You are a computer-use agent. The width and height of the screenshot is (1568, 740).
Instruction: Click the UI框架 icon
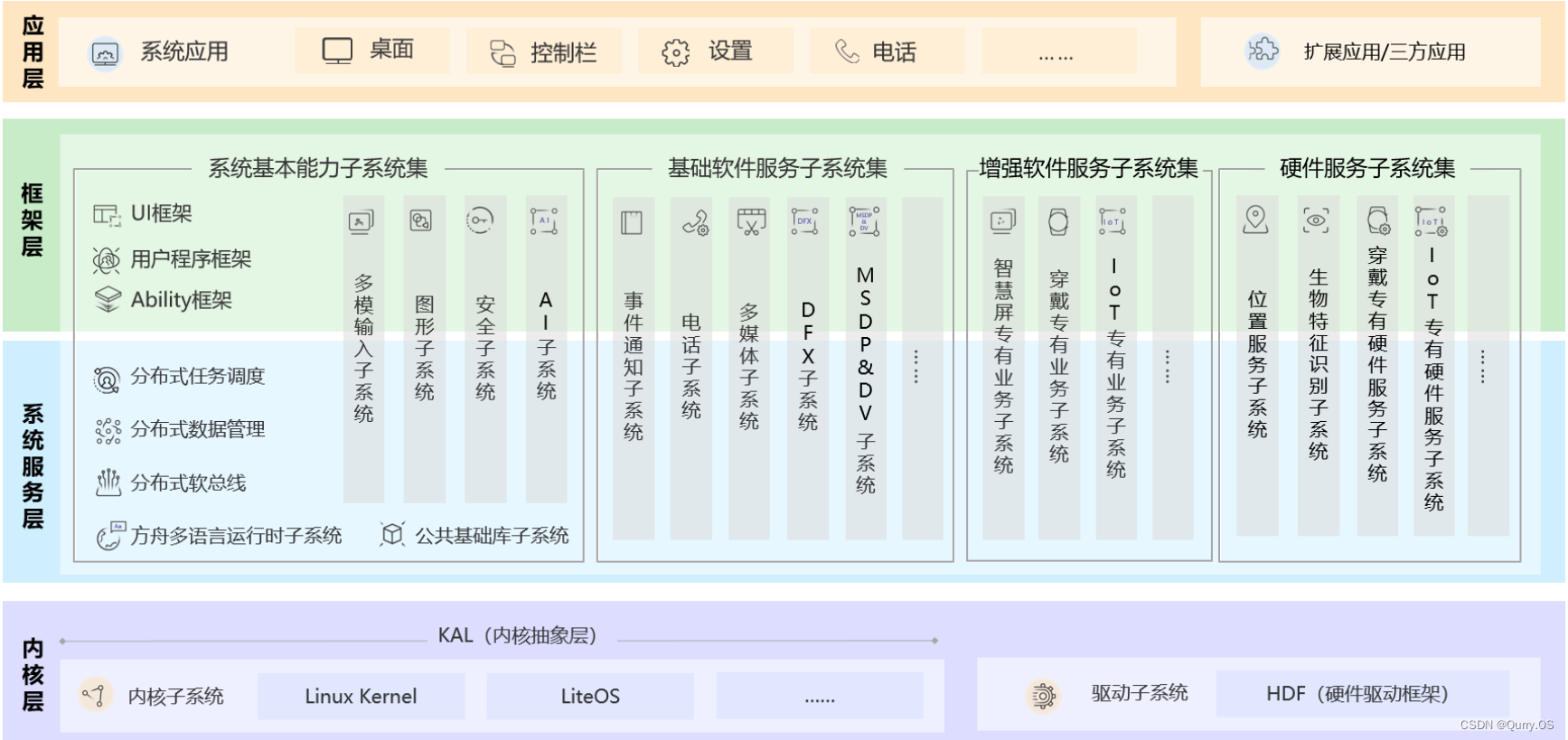(x=107, y=215)
